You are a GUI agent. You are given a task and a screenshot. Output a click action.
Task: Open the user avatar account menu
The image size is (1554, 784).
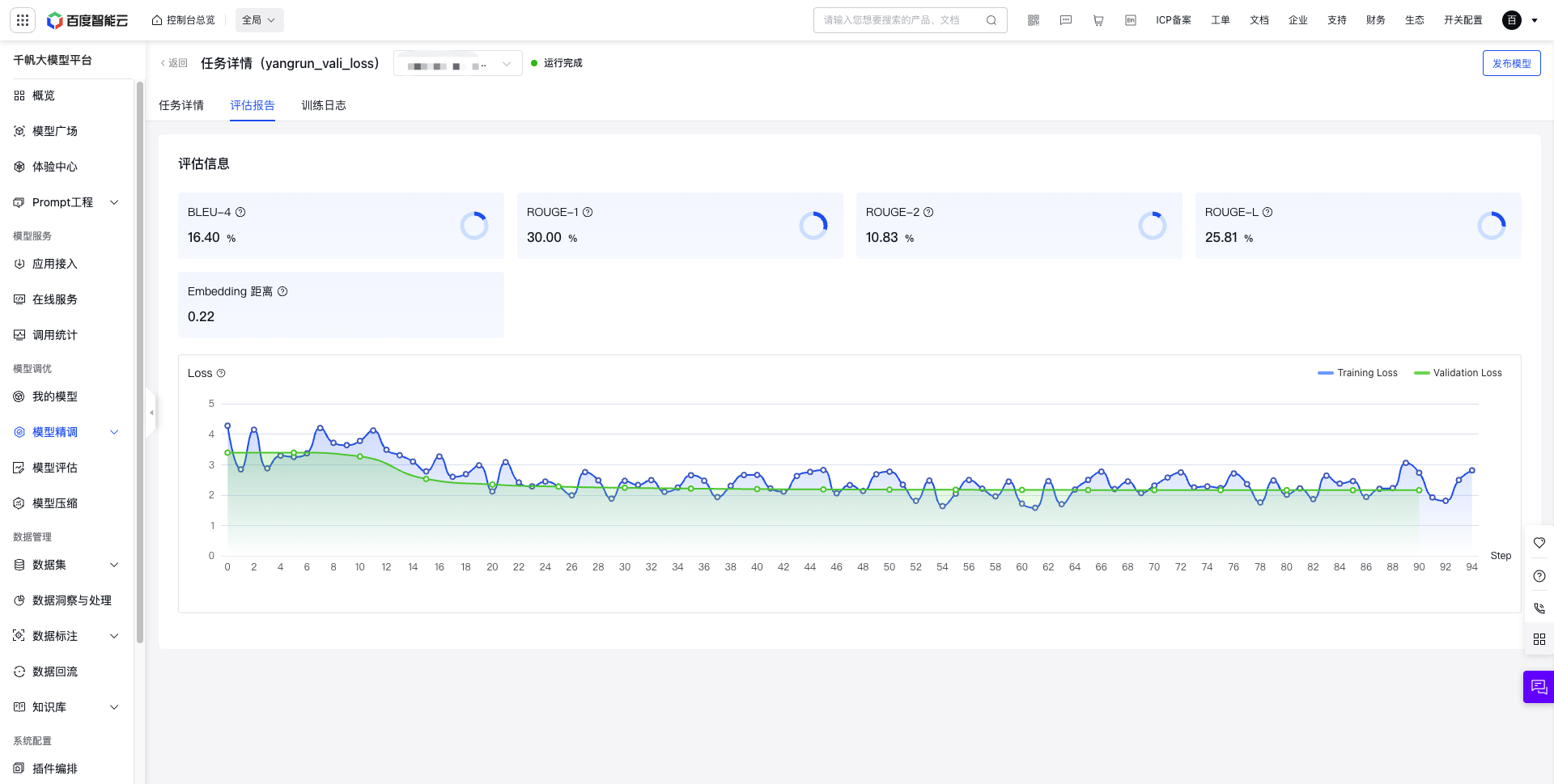tap(1512, 20)
